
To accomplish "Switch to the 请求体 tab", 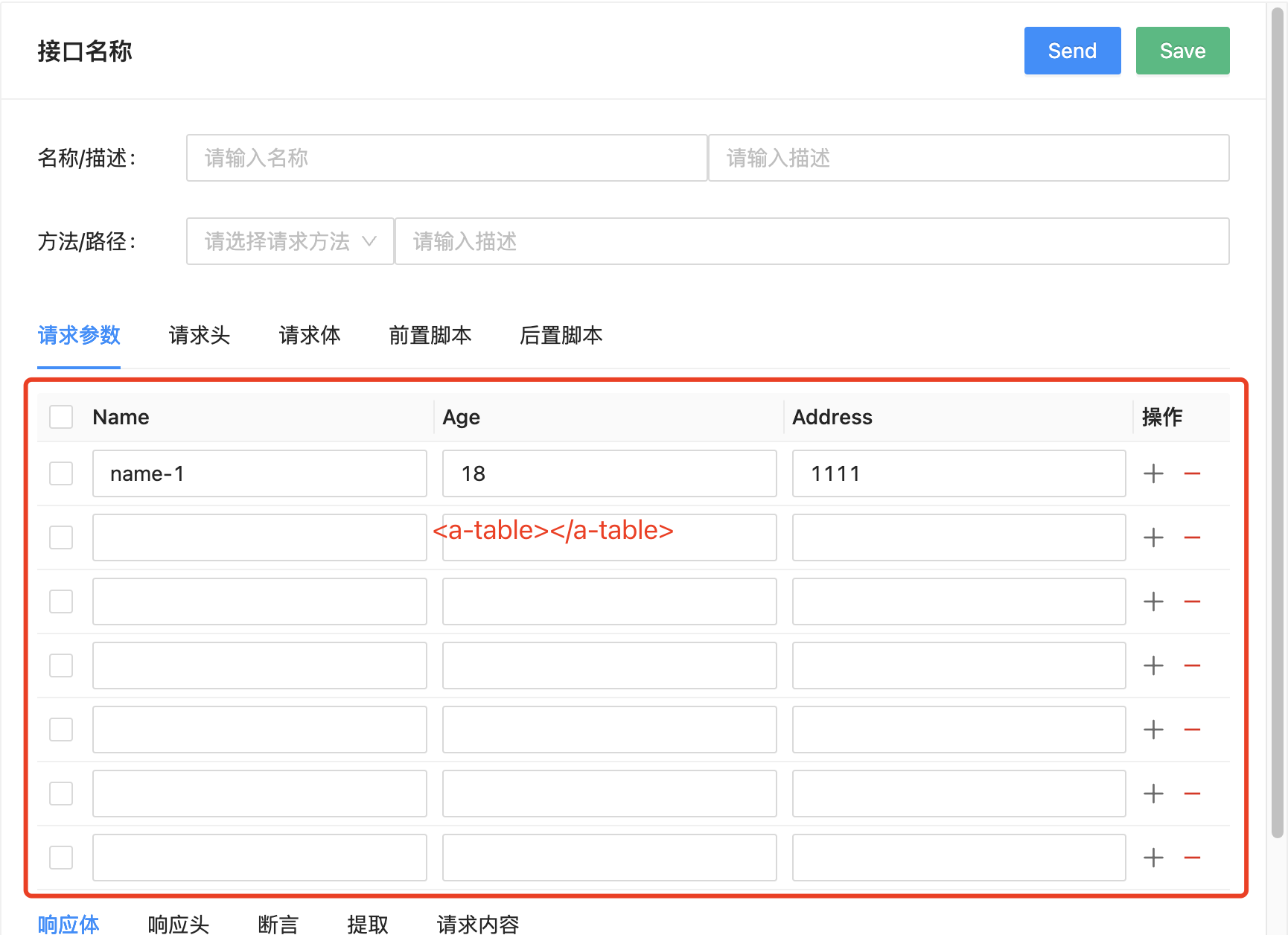I will coord(310,336).
